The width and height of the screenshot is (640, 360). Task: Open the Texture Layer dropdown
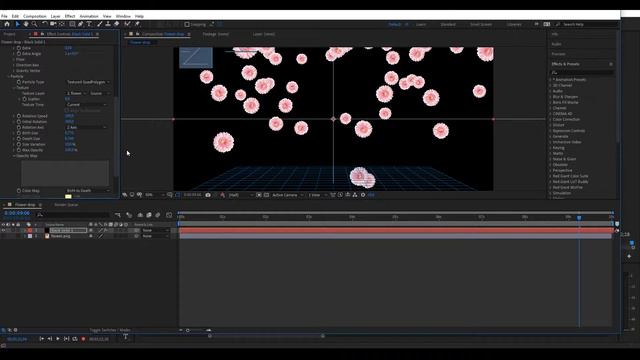point(76,93)
